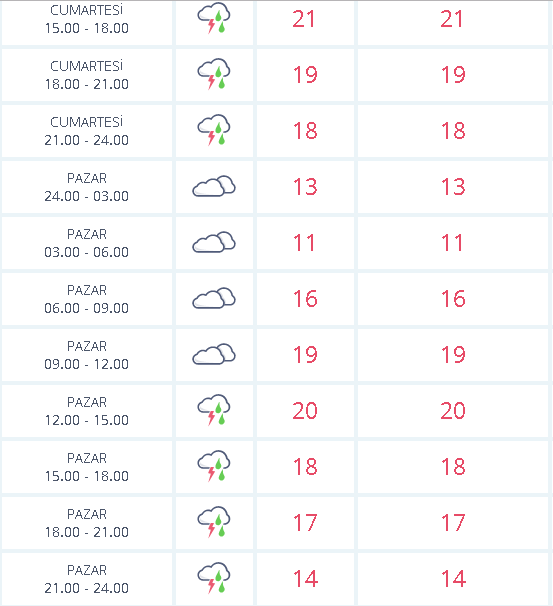Click first temperature 14 in Pazar 21.00 row

[305, 579]
